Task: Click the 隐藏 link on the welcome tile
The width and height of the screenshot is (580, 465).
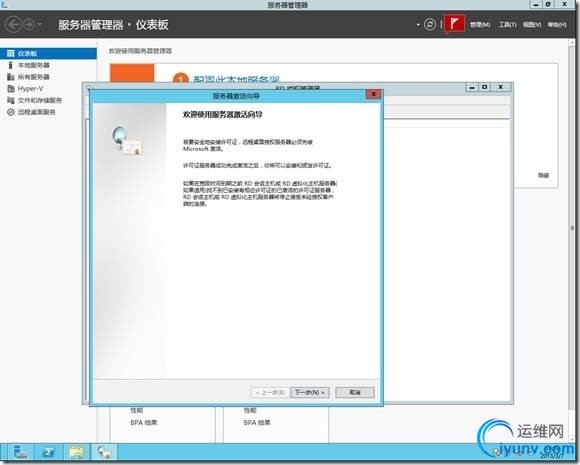Action: [543, 175]
